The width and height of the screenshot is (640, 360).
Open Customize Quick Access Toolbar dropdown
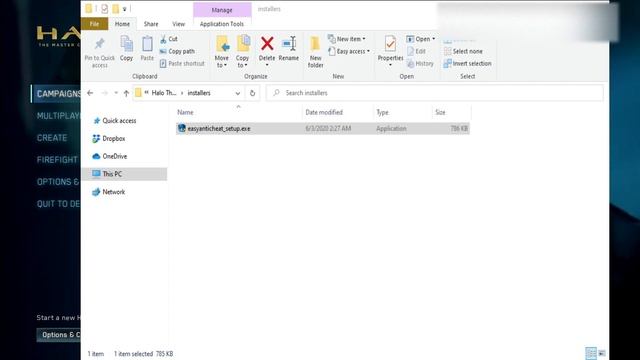point(124,9)
